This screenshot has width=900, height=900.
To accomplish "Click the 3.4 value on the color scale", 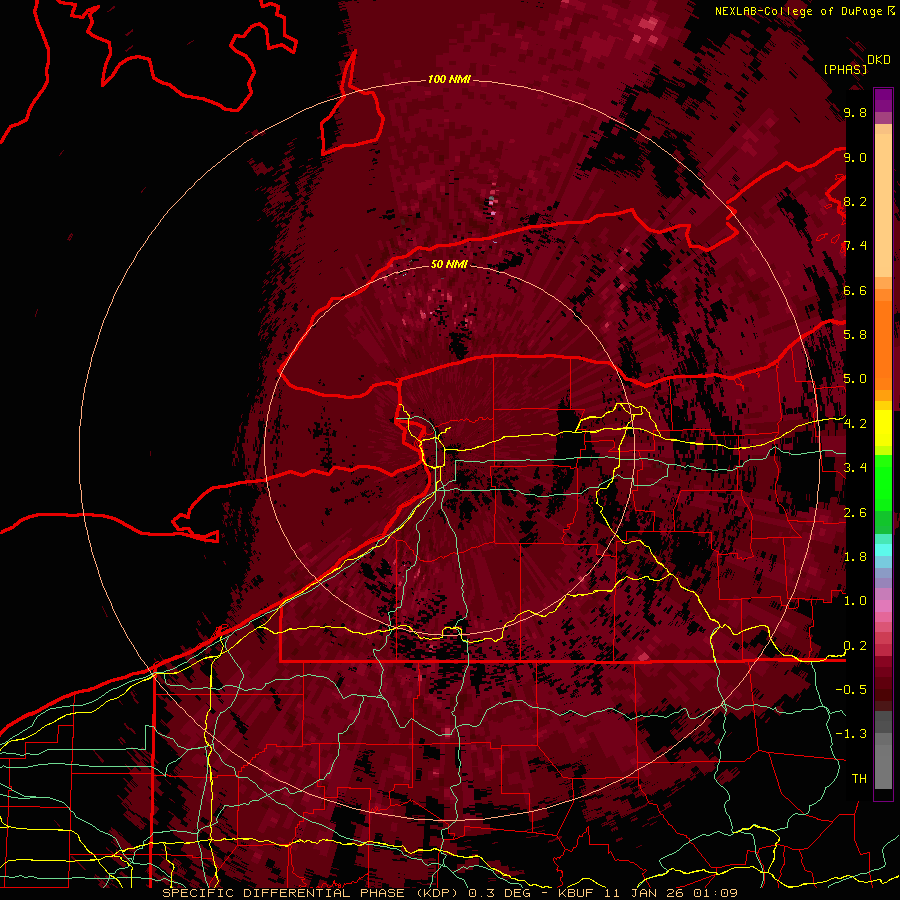I will pos(855,468).
